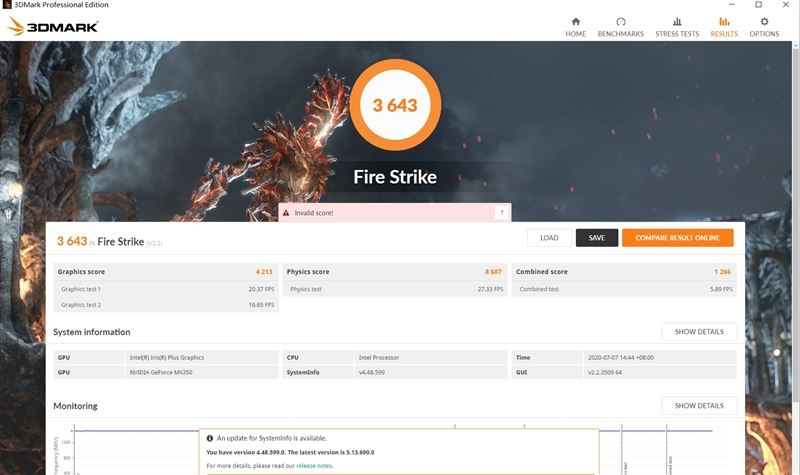Image resolution: width=800 pixels, height=475 pixels.
Task: Click the SystemInfo version v4.48.599
Action: click(x=431, y=372)
